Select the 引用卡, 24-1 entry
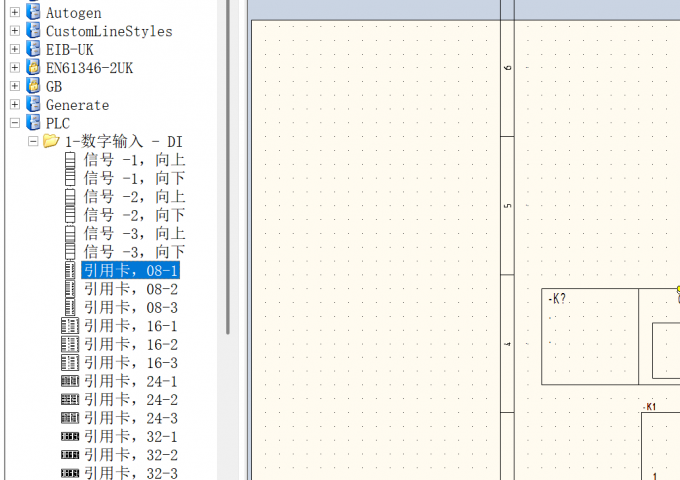The image size is (680, 480). click(x=131, y=381)
